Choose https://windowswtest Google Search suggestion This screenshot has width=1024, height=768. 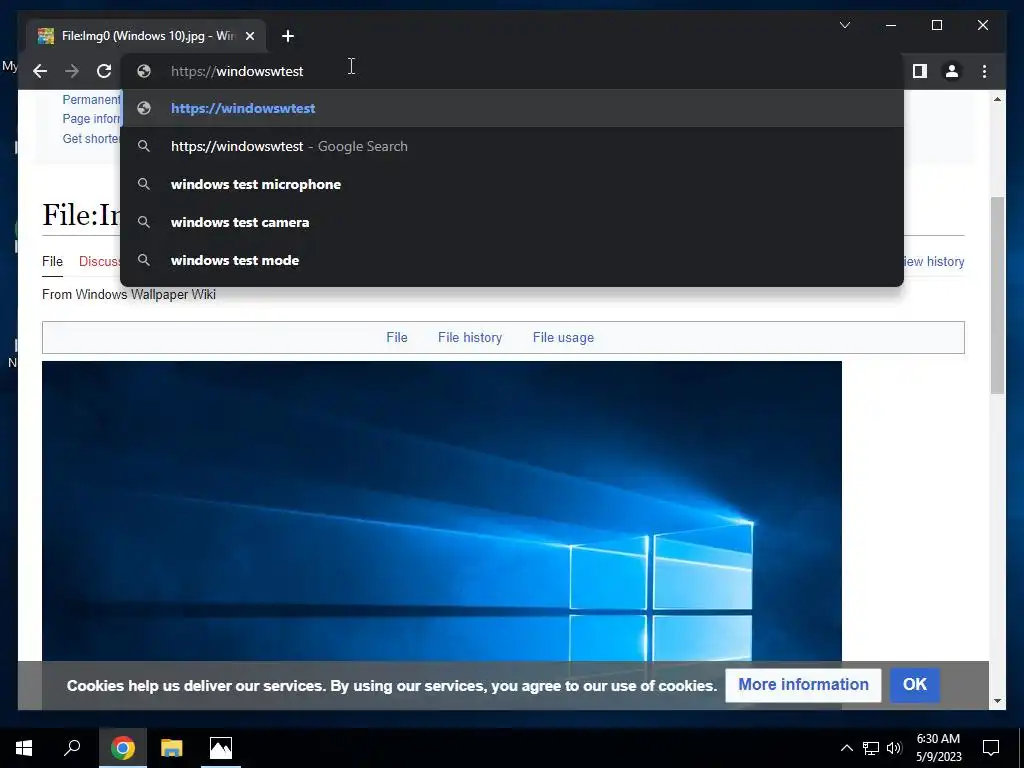coord(512,146)
